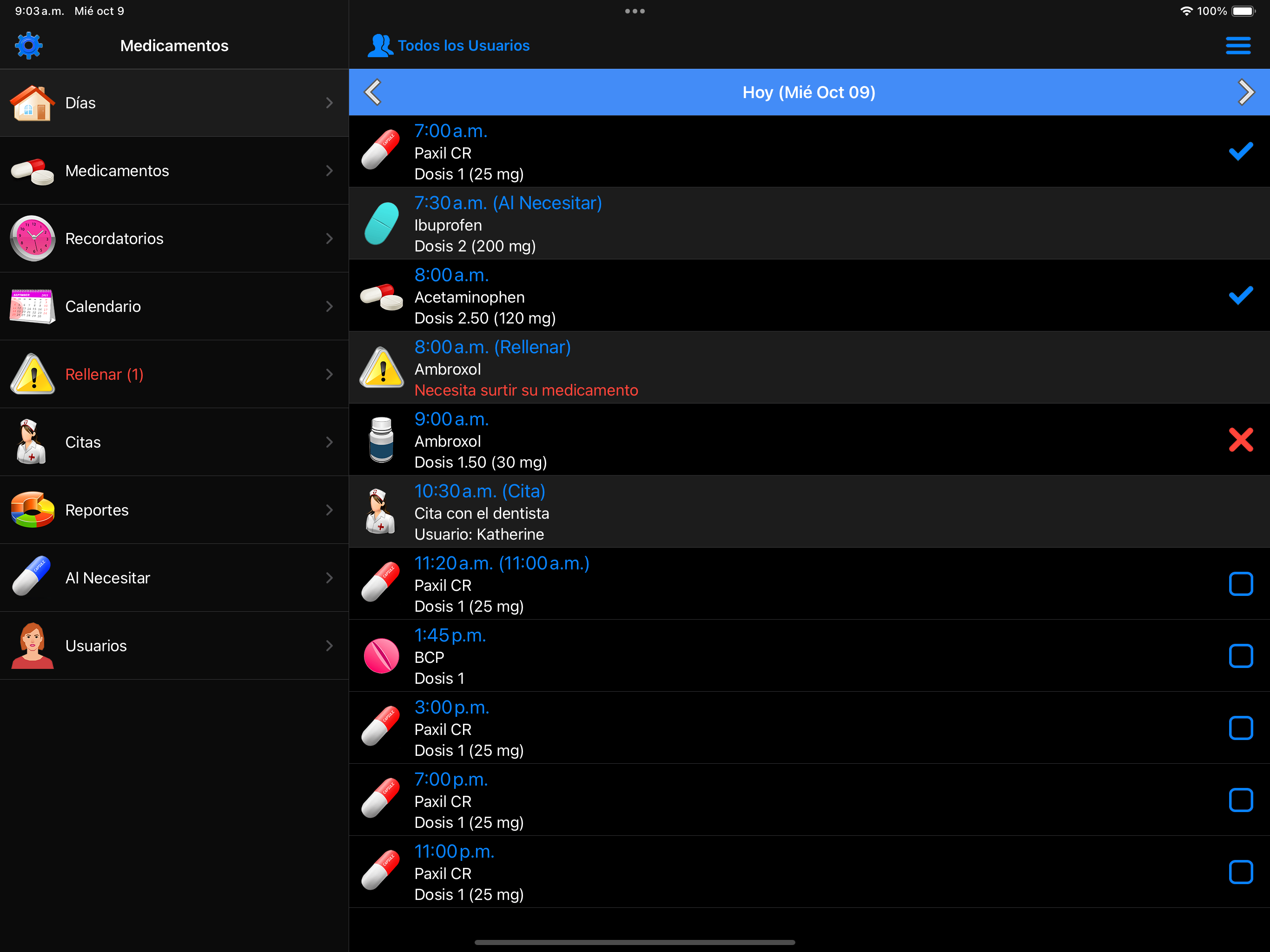
Task: Tap the house icon next to Días
Action: tap(32, 103)
